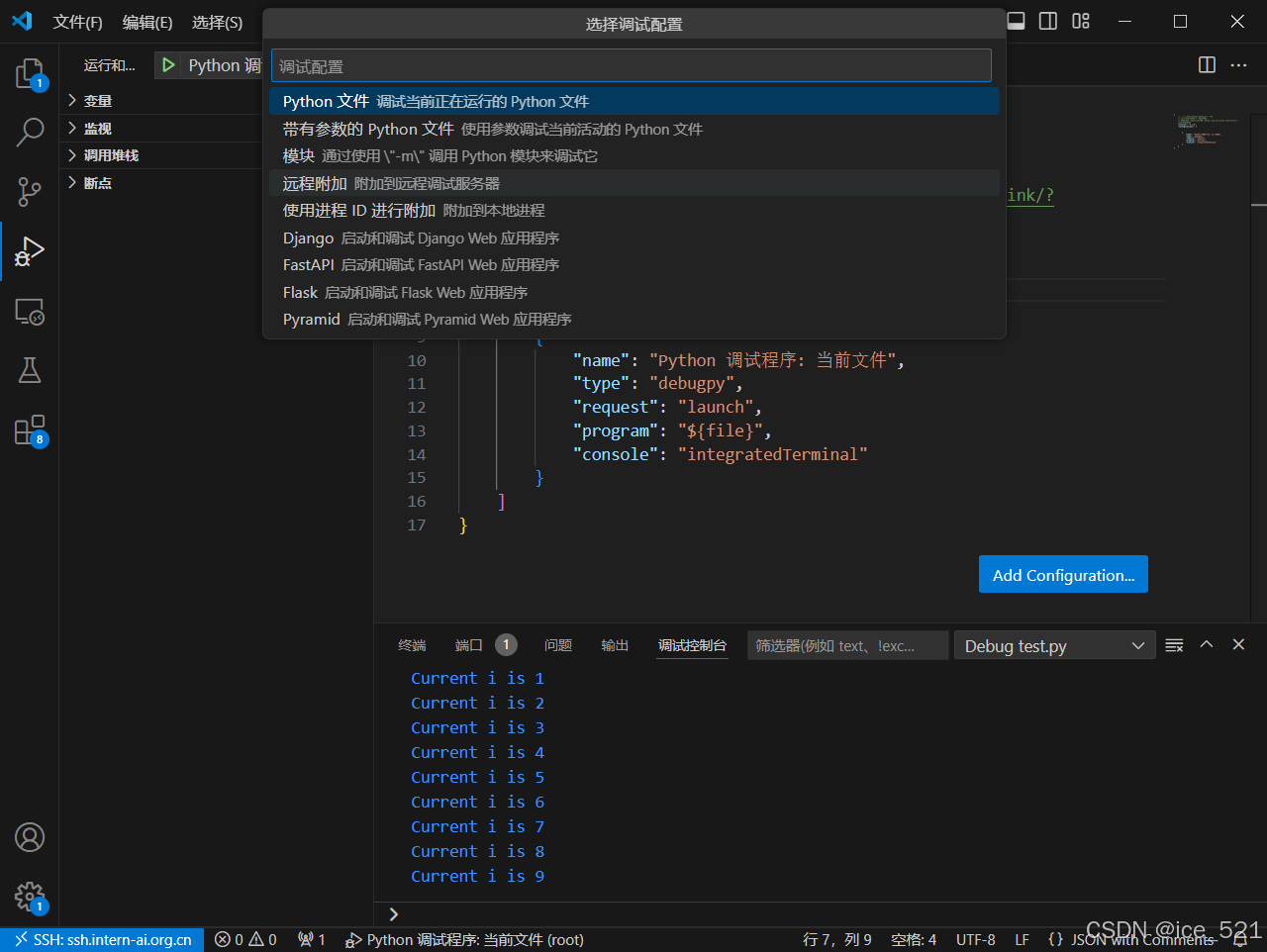The height and width of the screenshot is (952, 1267).
Task: Open the Search view icon
Action: click(x=30, y=132)
